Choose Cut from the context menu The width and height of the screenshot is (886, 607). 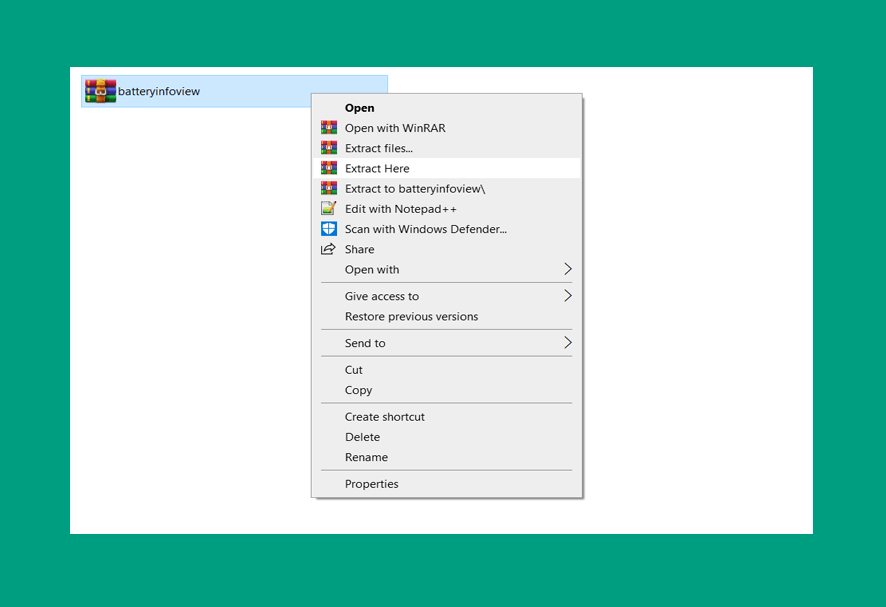tap(446, 370)
